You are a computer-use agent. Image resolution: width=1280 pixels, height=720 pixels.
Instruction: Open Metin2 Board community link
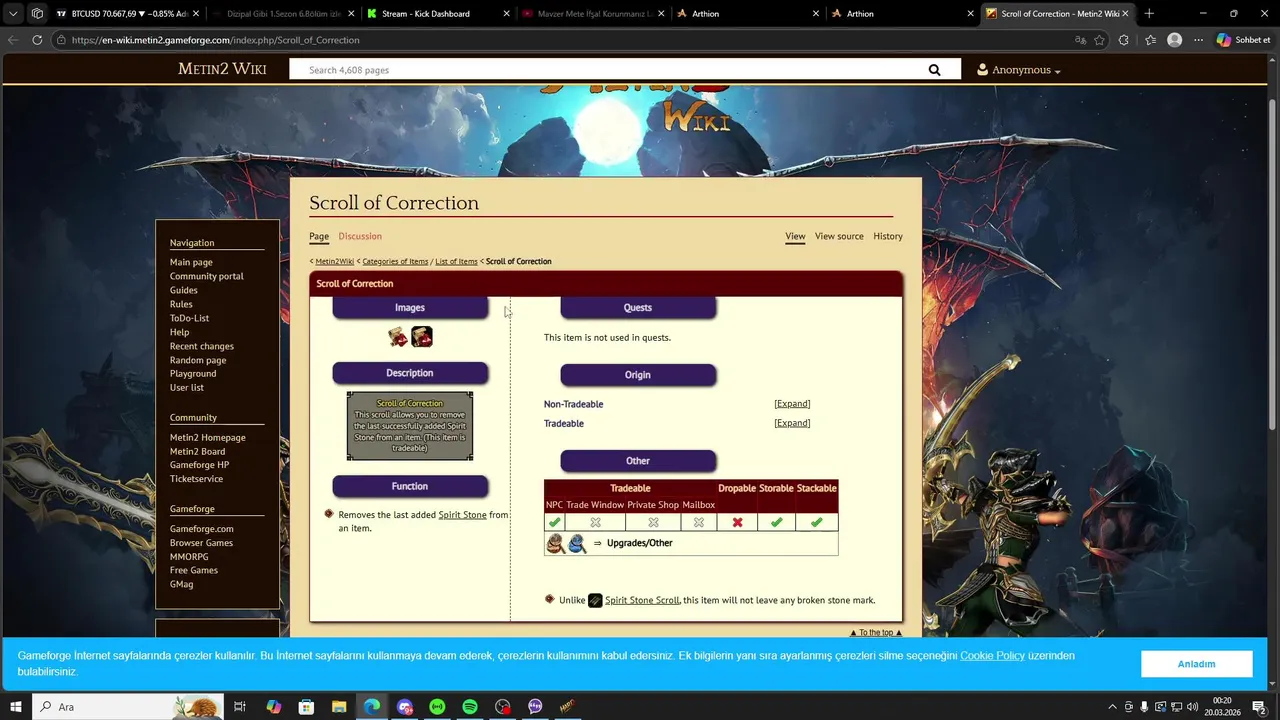point(197,451)
